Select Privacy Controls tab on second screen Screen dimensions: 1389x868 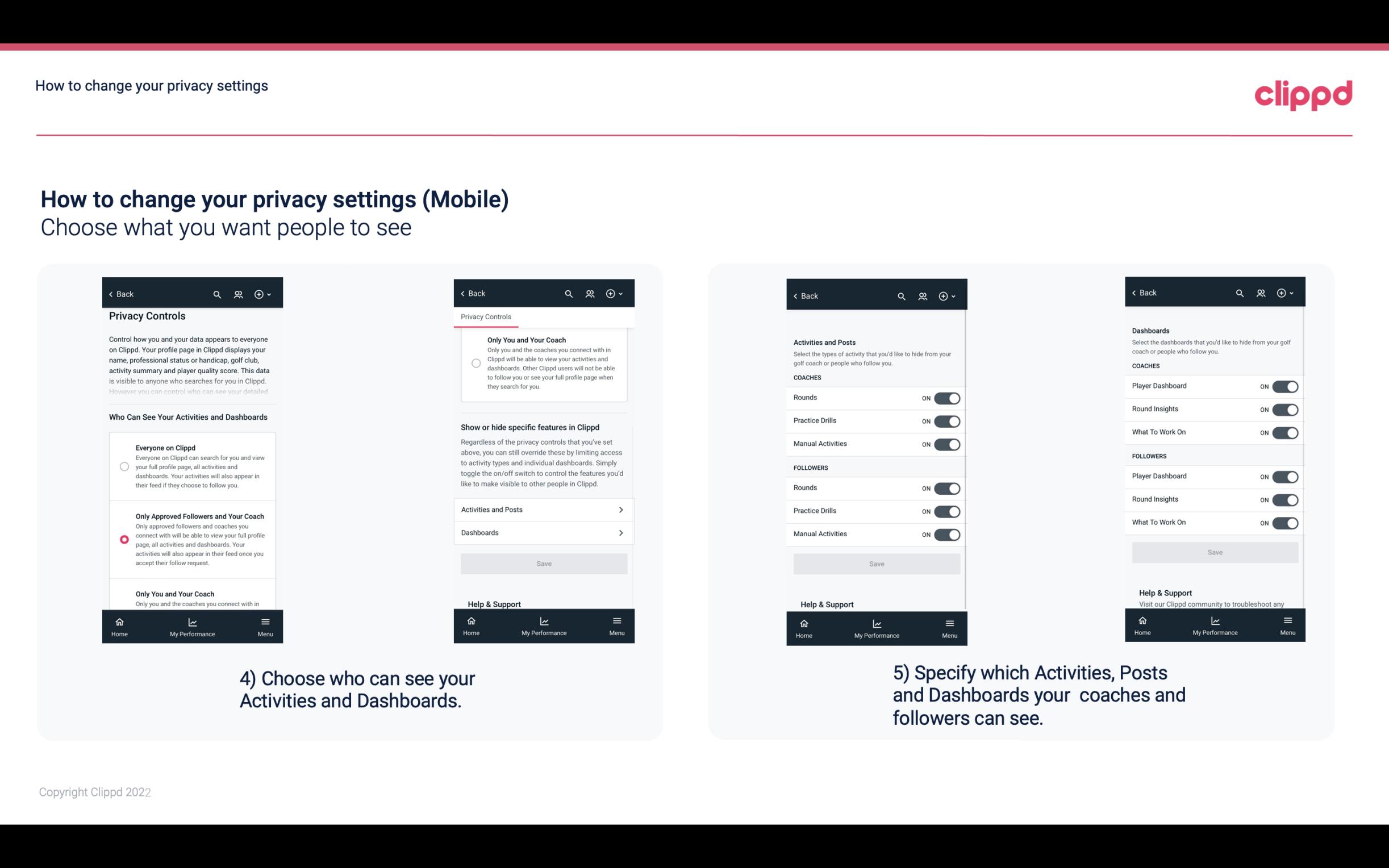coord(485,317)
